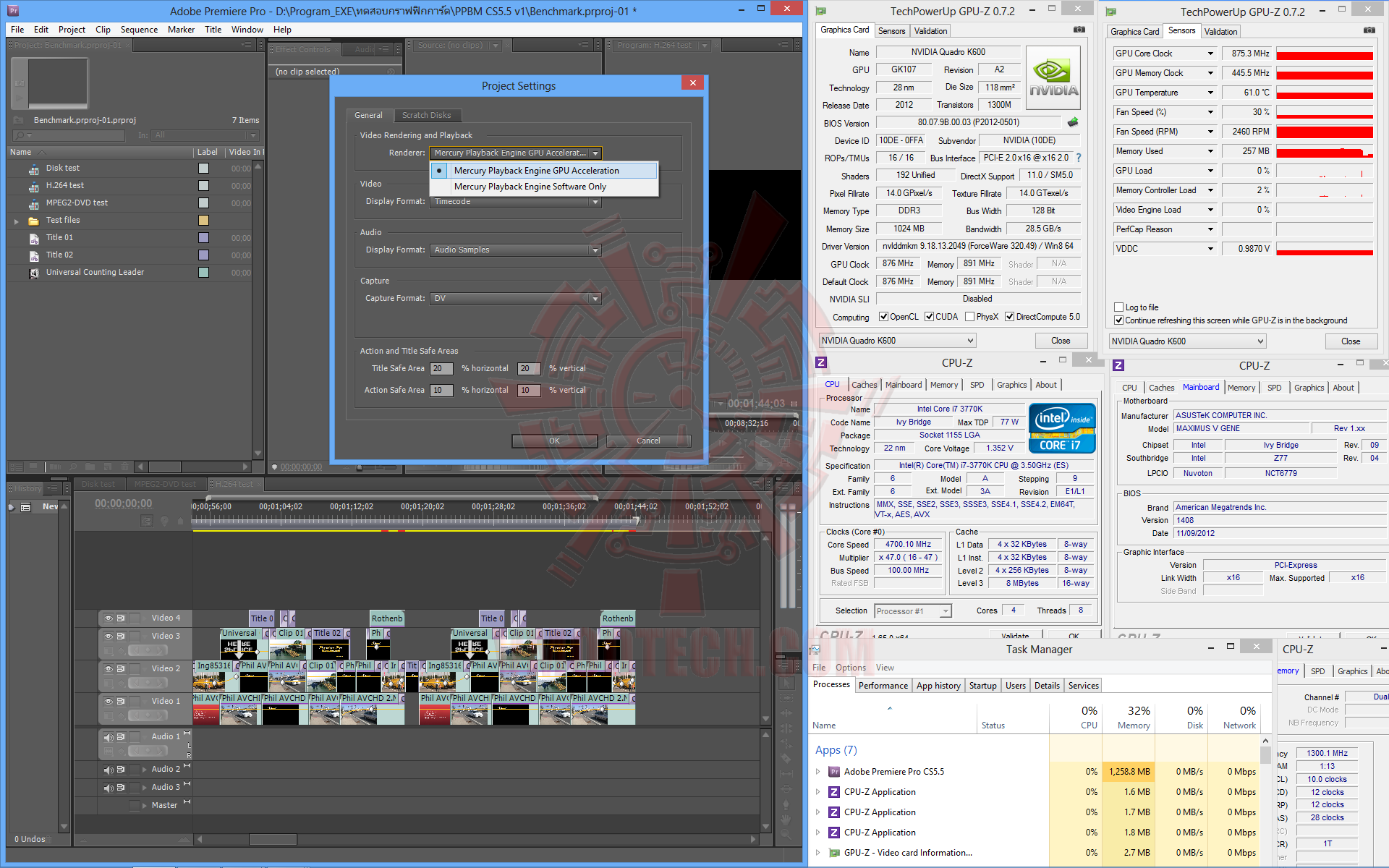Click the H.264 test label color swatch
This screenshot has width=1389, height=868.
click(x=203, y=186)
